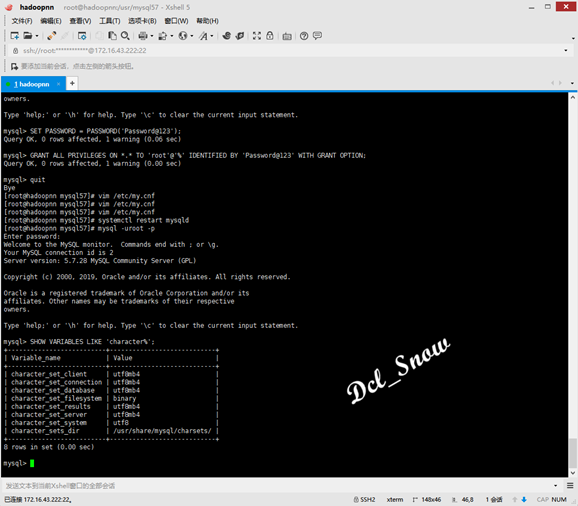Select the hadoopnn session tab
Image resolution: width=578 pixels, height=506 pixels.
click(x=32, y=84)
